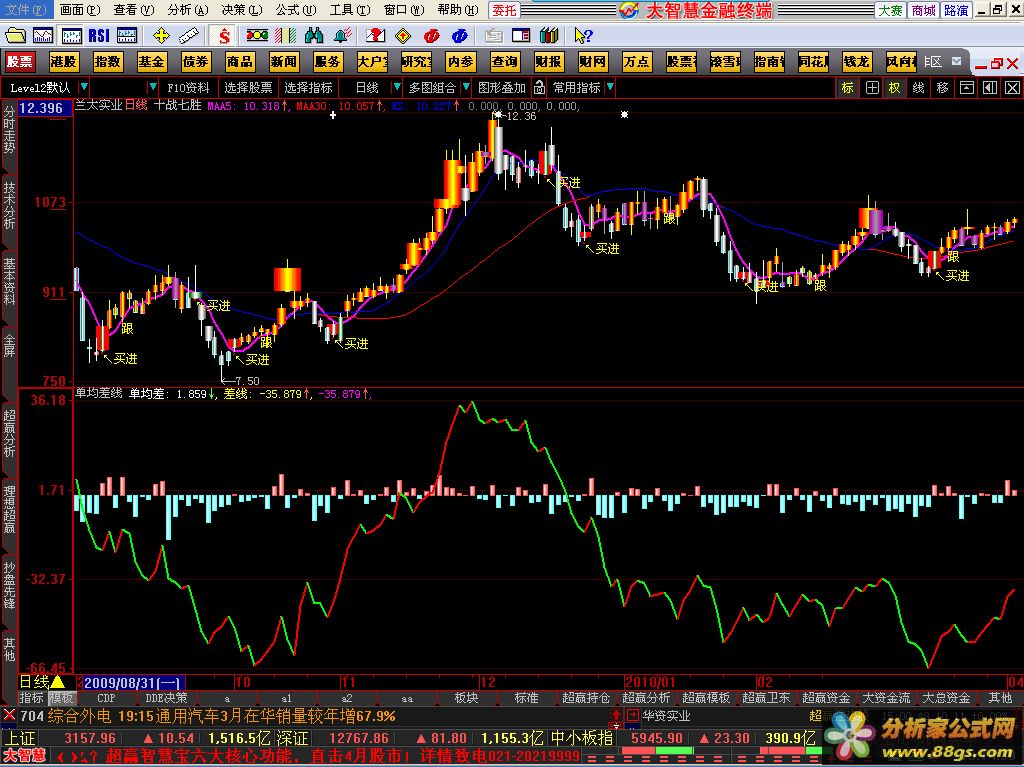The width and height of the screenshot is (1024, 767).
Task: Open the 工具 menu
Action: (349, 10)
